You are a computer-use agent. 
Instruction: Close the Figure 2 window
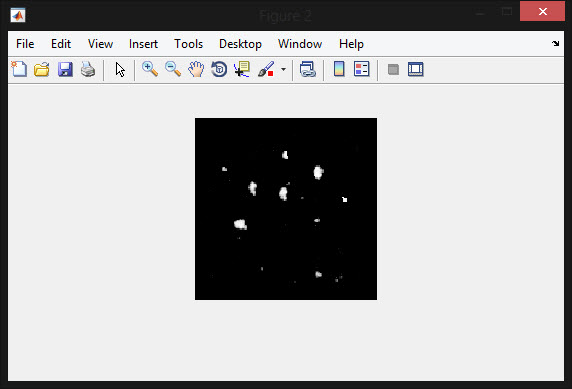542,11
